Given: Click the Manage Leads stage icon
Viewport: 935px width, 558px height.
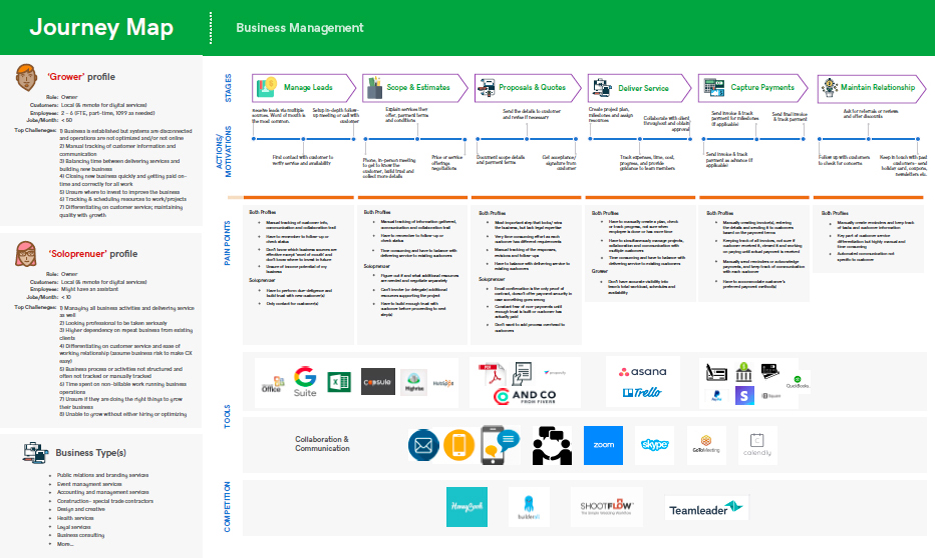Looking at the screenshot, I should (267, 87).
